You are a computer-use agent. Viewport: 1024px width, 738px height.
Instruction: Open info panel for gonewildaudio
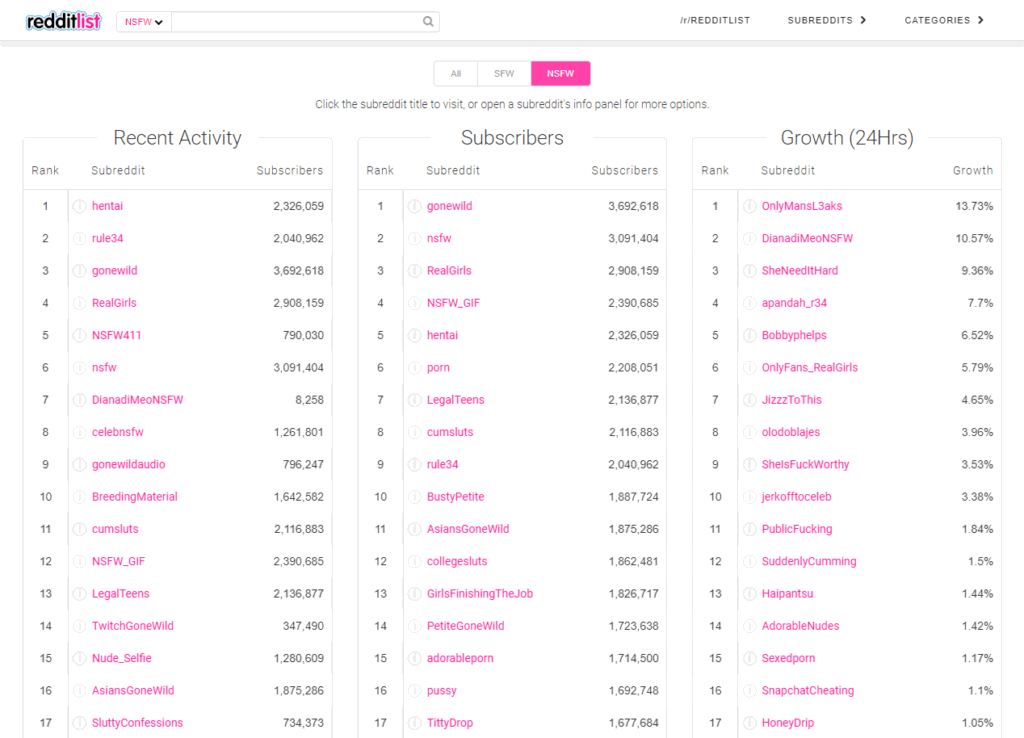tap(80, 465)
